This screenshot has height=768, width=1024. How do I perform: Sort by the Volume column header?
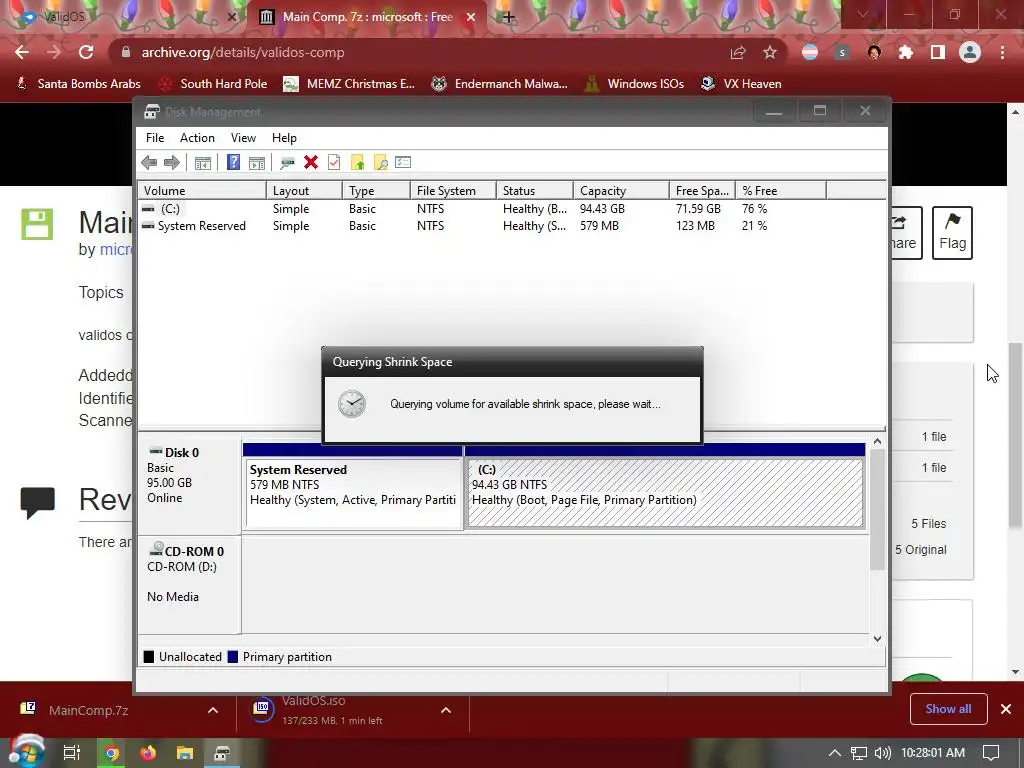pos(202,191)
